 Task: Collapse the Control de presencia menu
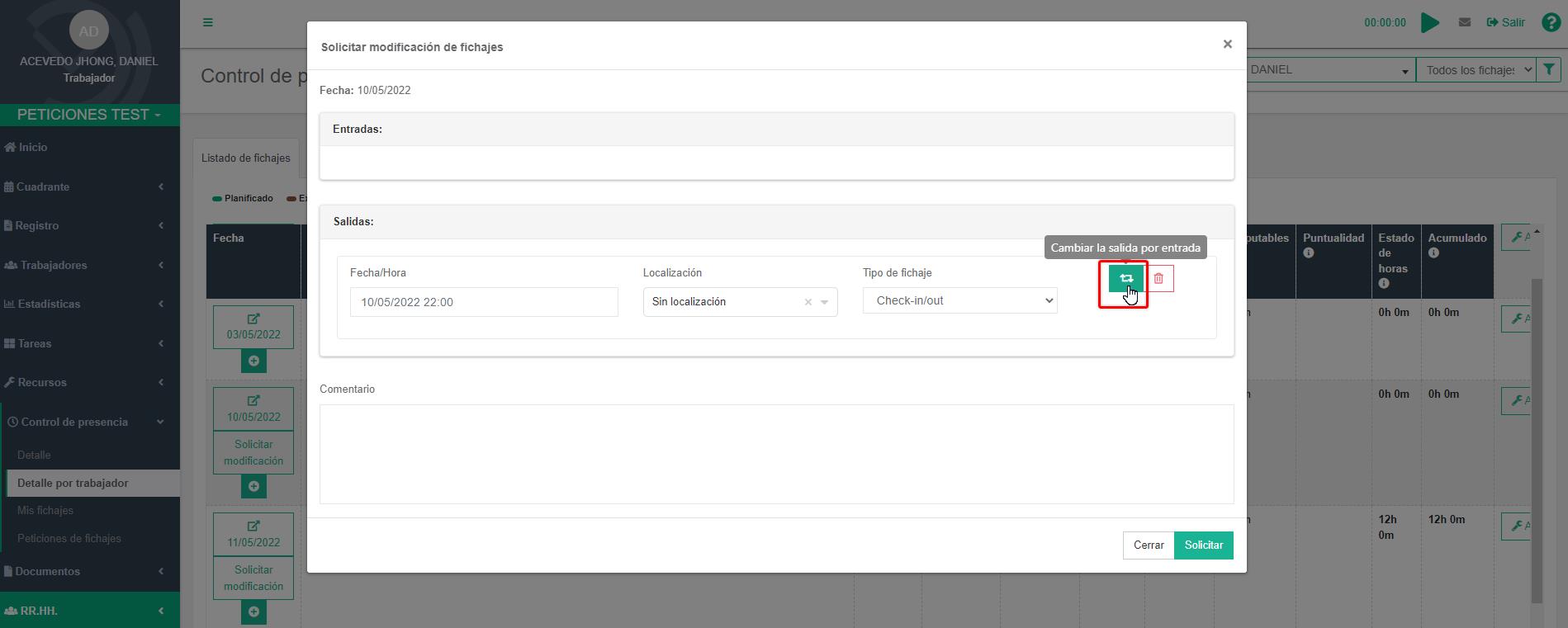[83, 422]
